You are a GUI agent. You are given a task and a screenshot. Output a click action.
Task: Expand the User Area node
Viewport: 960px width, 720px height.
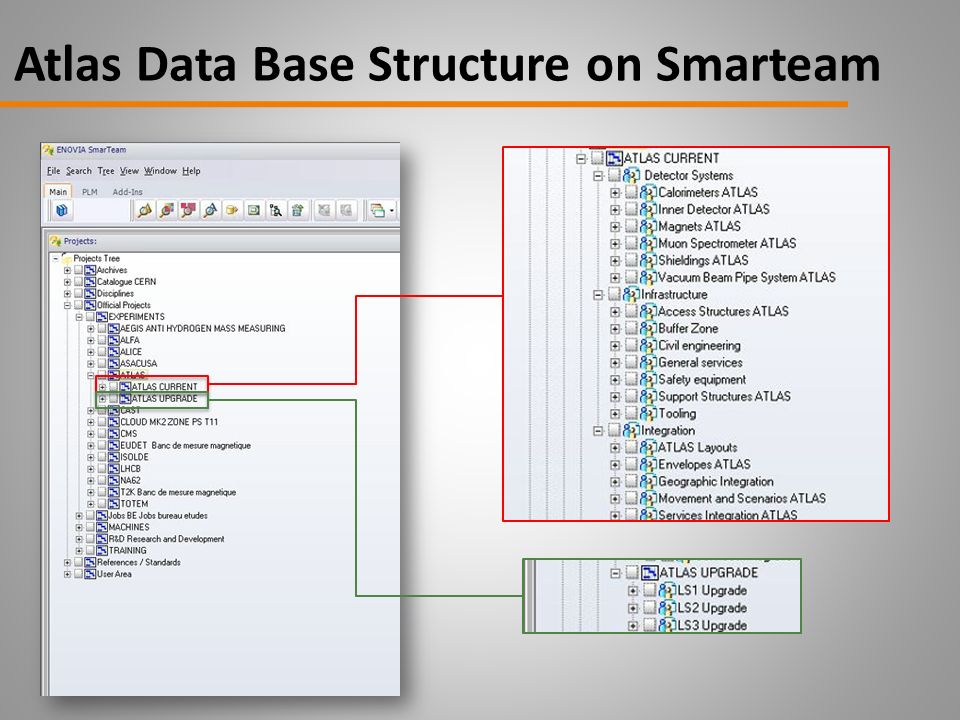coord(67,574)
